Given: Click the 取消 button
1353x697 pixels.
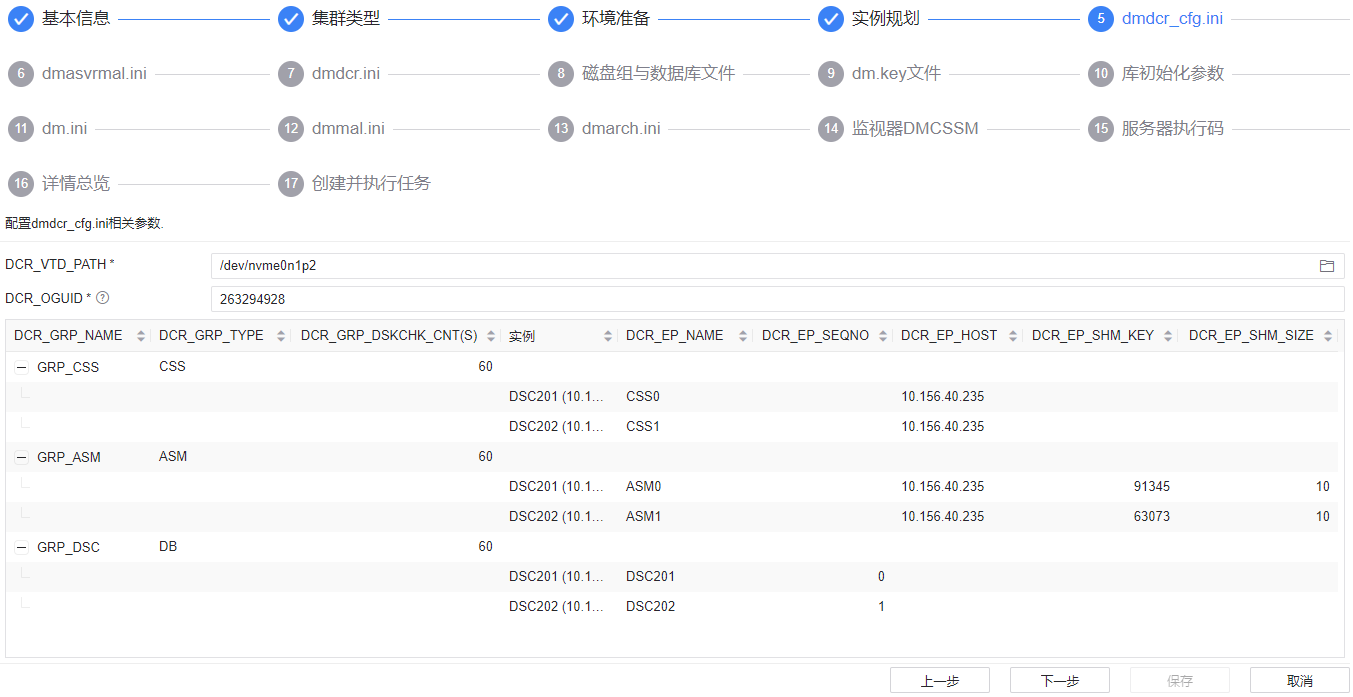Looking at the screenshot, I should 1300,680.
